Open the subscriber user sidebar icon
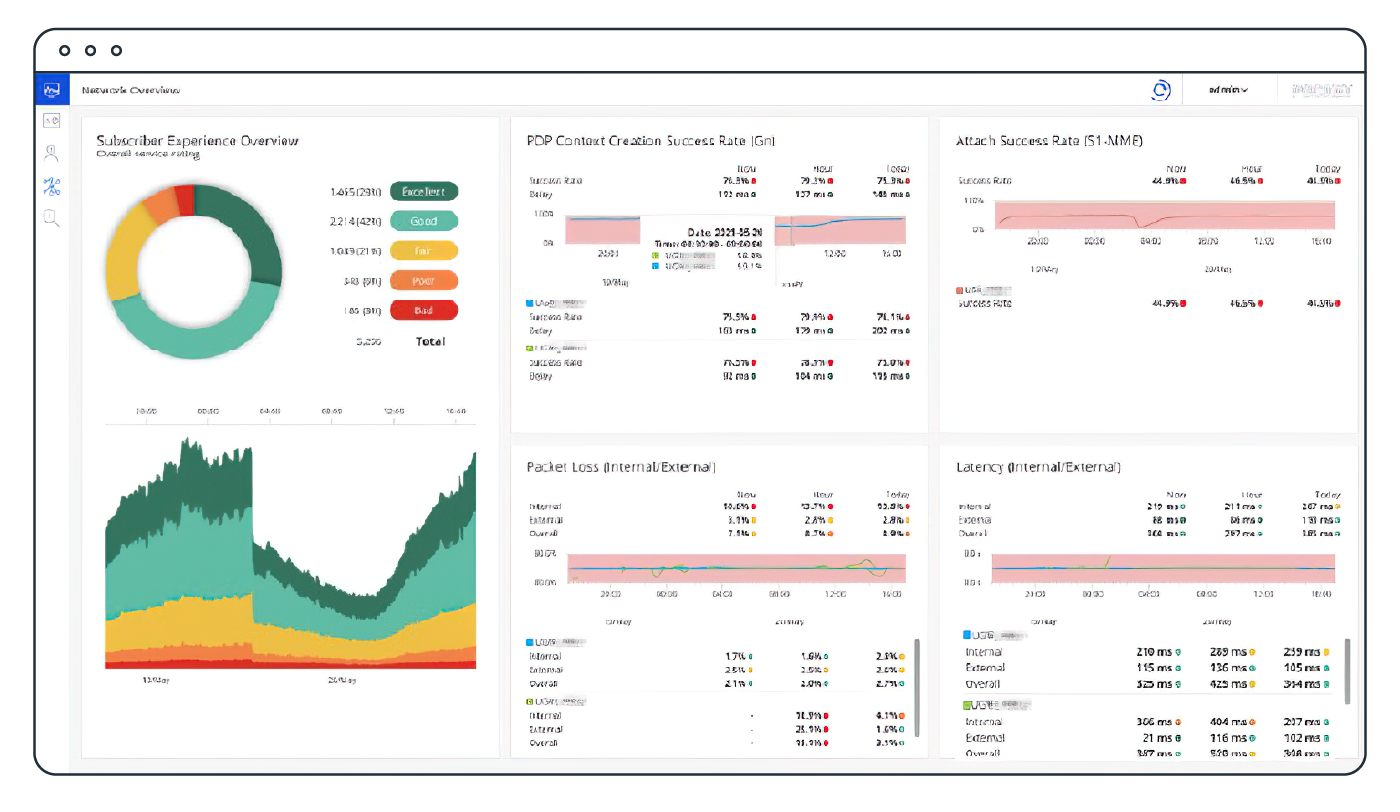The height and width of the screenshot is (812, 1400). [x=51, y=153]
